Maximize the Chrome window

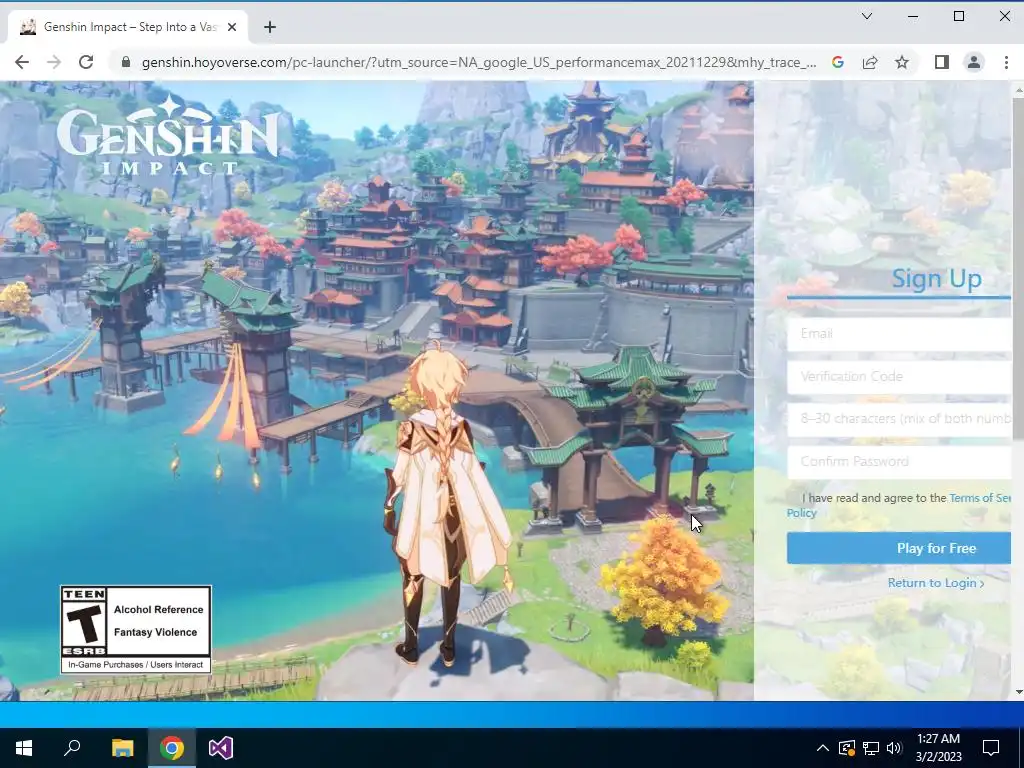959,16
